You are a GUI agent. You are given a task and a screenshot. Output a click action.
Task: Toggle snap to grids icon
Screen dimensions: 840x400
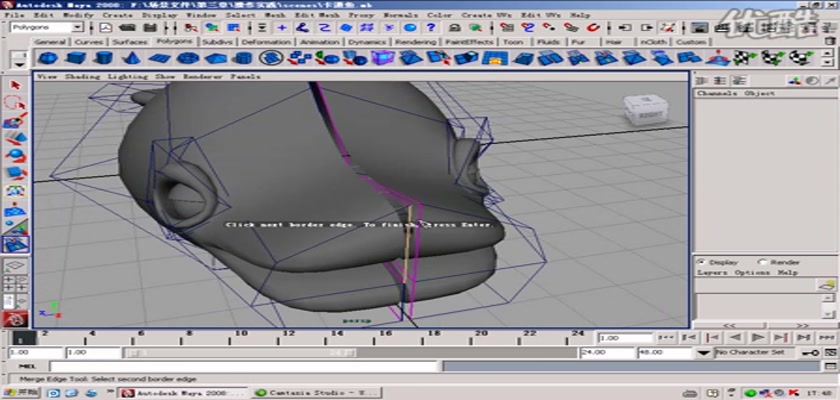(x=506, y=27)
